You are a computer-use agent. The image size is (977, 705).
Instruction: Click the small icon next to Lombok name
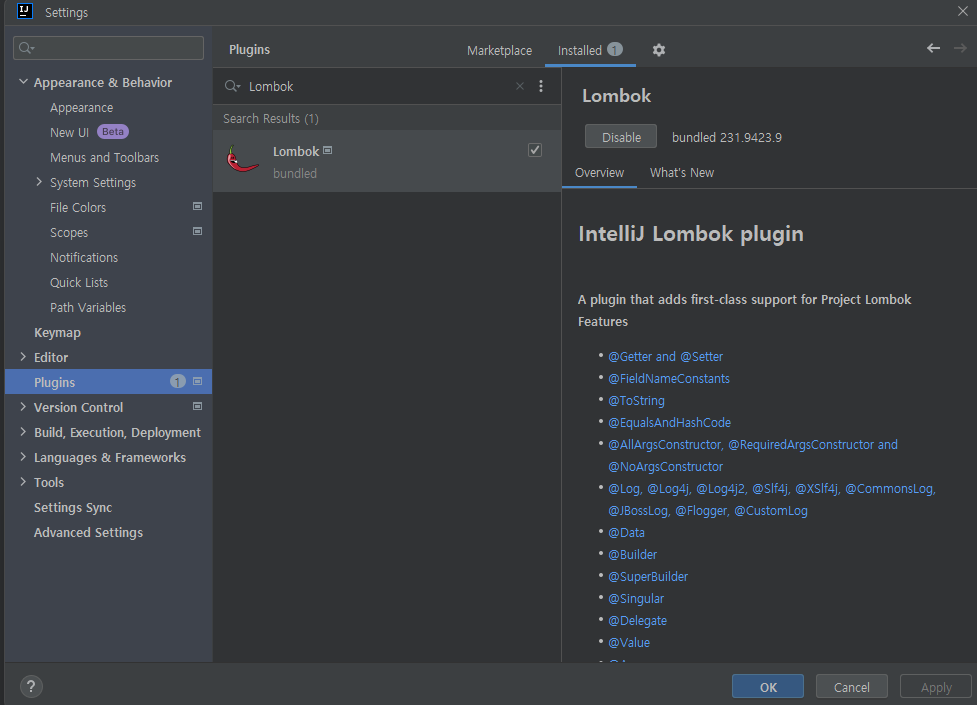coord(328,150)
